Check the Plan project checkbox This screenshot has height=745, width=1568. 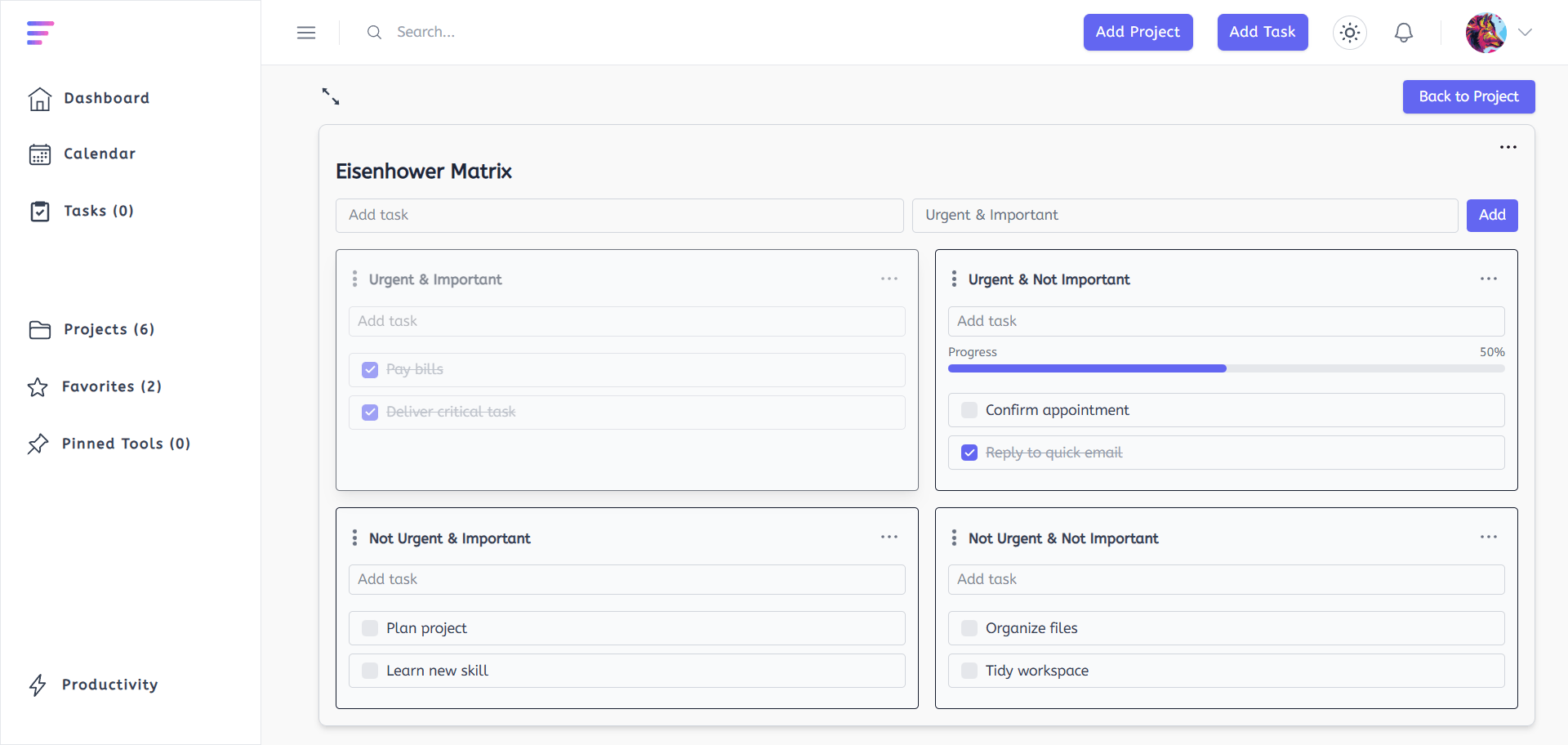[370, 628]
